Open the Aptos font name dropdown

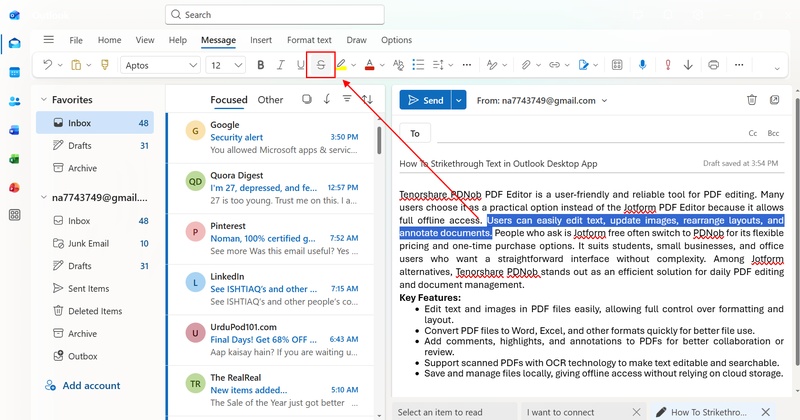point(160,65)
